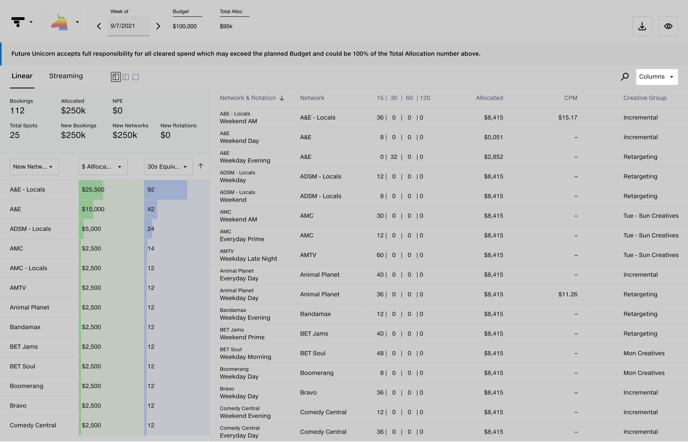The height and width of the screenshot is (442, 688).
Task: Click the green $25,500 allocation bar
Action: (91, 190)
